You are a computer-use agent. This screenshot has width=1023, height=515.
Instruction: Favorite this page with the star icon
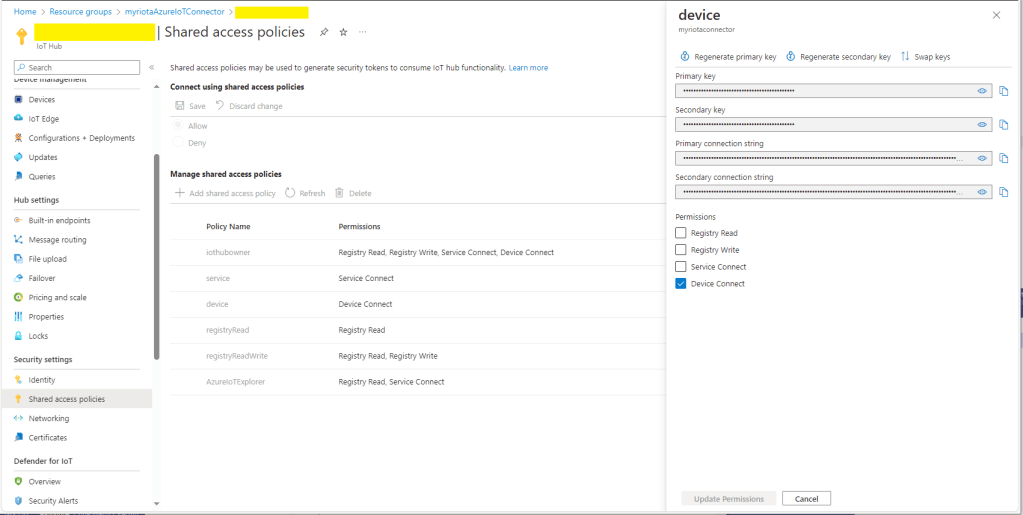point(343,32)
